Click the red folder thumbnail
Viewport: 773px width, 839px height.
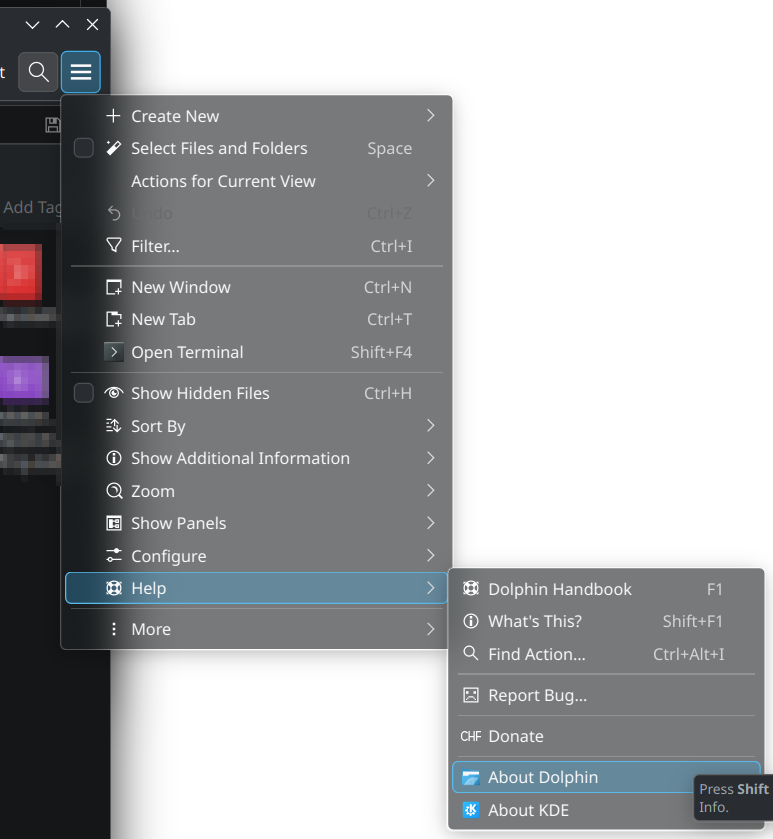click(20, 272)
